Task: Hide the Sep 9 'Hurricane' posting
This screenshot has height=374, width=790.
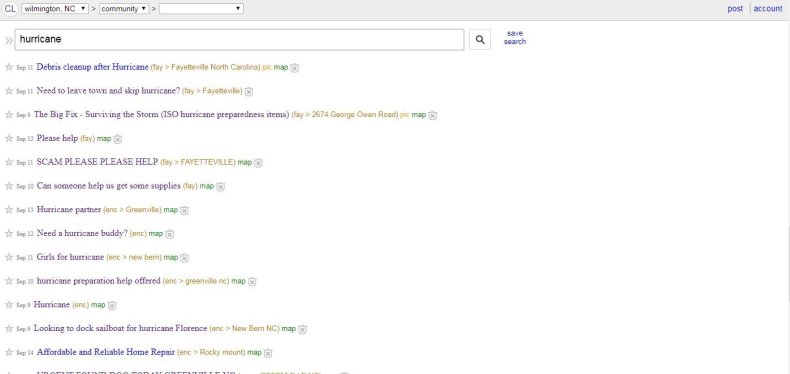Action: point(112,305)
